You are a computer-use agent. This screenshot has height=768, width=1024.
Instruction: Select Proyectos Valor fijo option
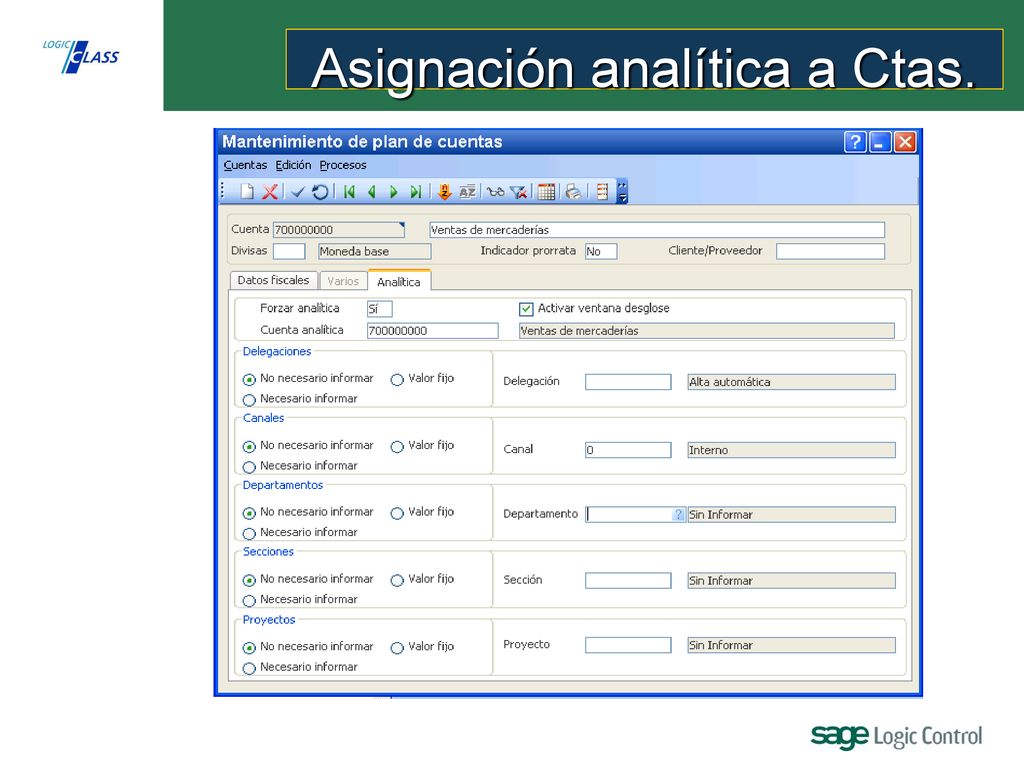[x=397, y=648]
